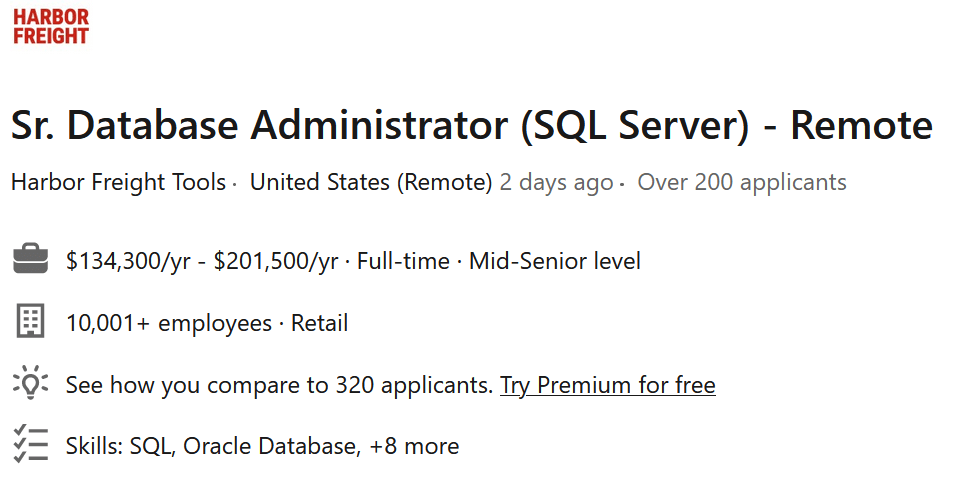
Task: Click the building icon beside employee count
Action: click(31, 322)
